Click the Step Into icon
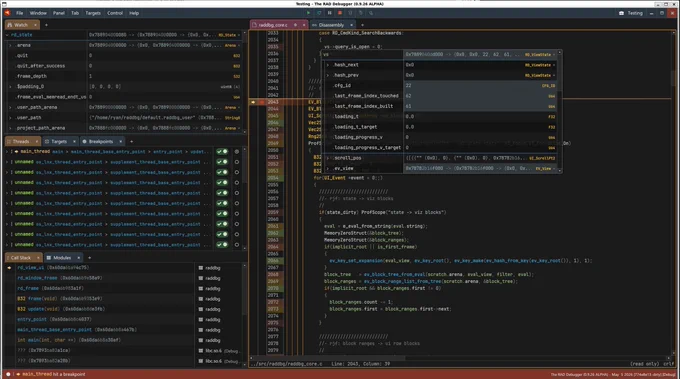680x379 pixels. point(361,13)
